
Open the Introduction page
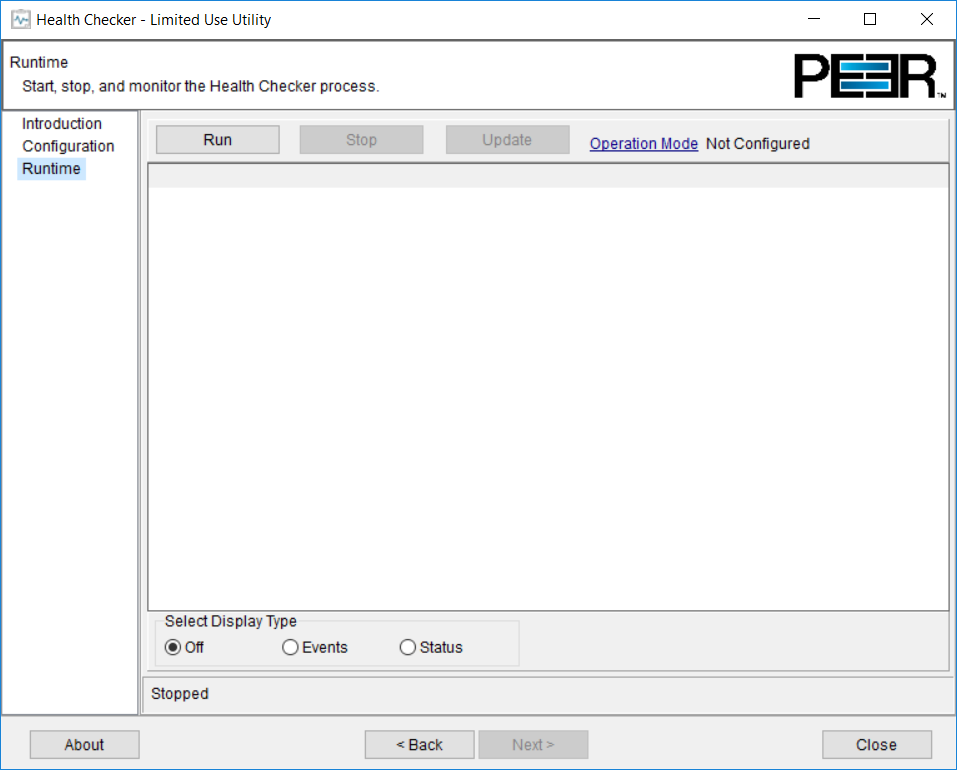(62, 123)
